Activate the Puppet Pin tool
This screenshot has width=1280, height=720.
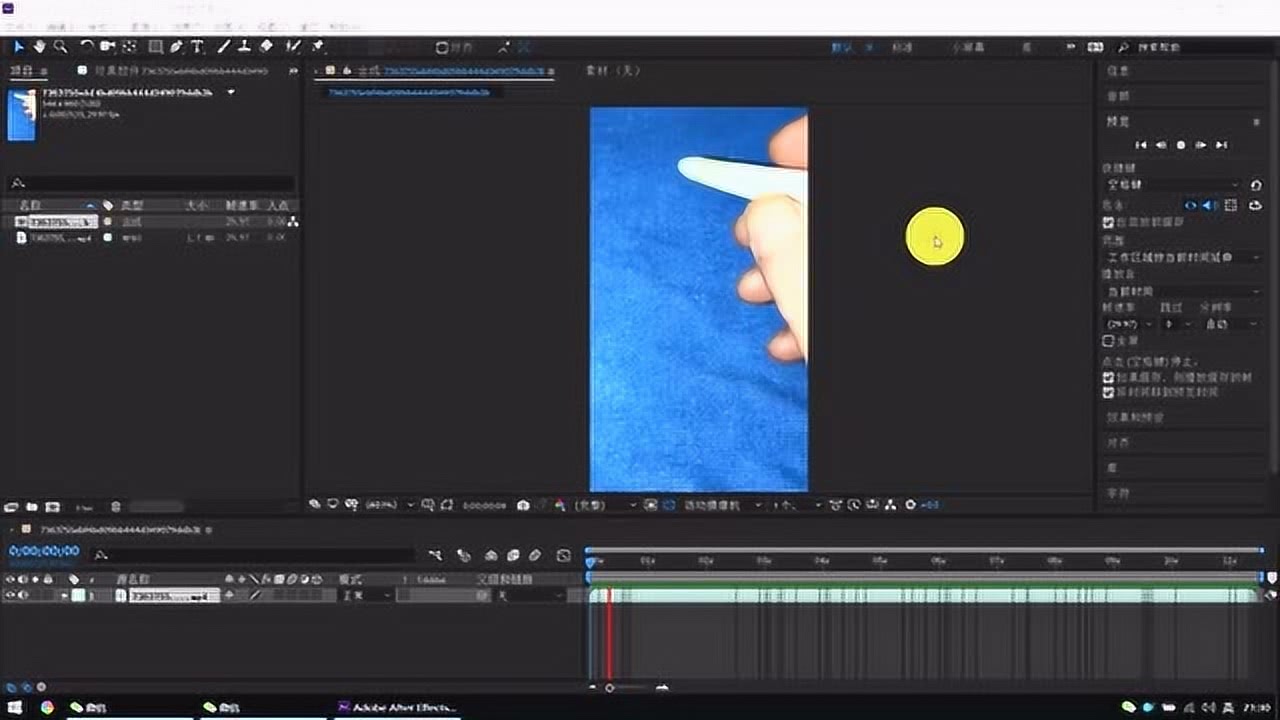[318, 46]
